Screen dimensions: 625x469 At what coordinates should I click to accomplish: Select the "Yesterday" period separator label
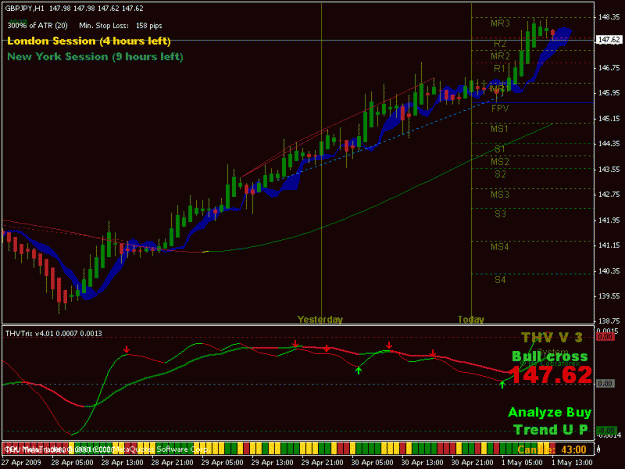click(320, 320)
